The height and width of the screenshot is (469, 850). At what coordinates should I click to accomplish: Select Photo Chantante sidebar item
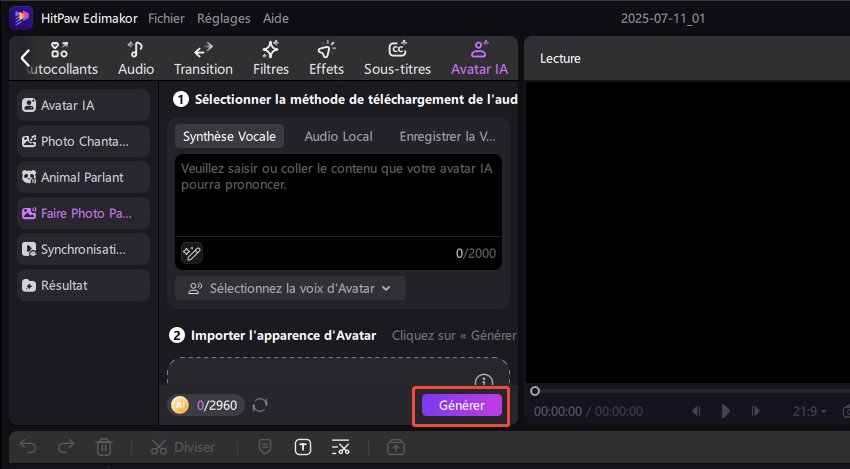coord(83,142)
